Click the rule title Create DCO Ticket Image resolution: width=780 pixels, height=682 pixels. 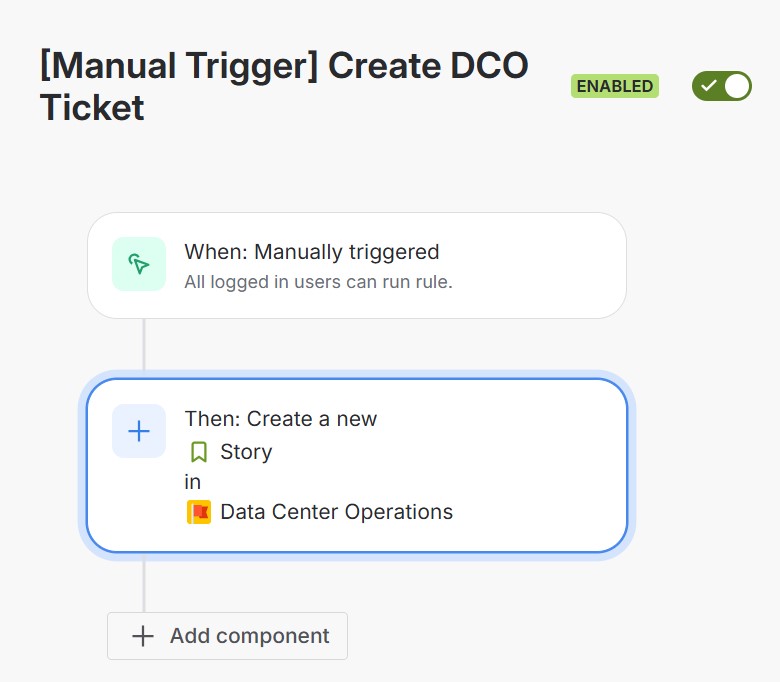(284, 86)
